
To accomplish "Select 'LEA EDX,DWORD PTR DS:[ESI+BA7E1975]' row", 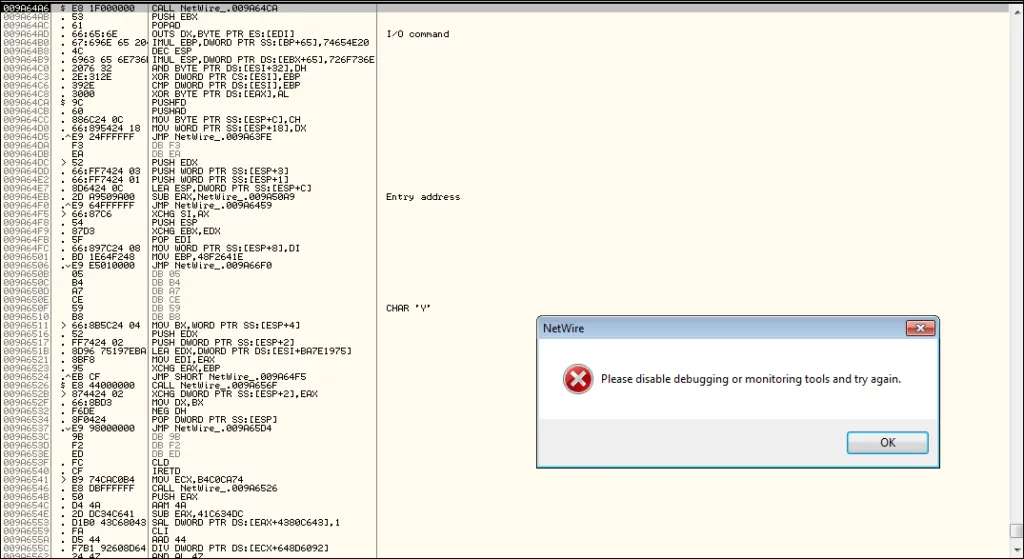I will (x=251, y=351).
